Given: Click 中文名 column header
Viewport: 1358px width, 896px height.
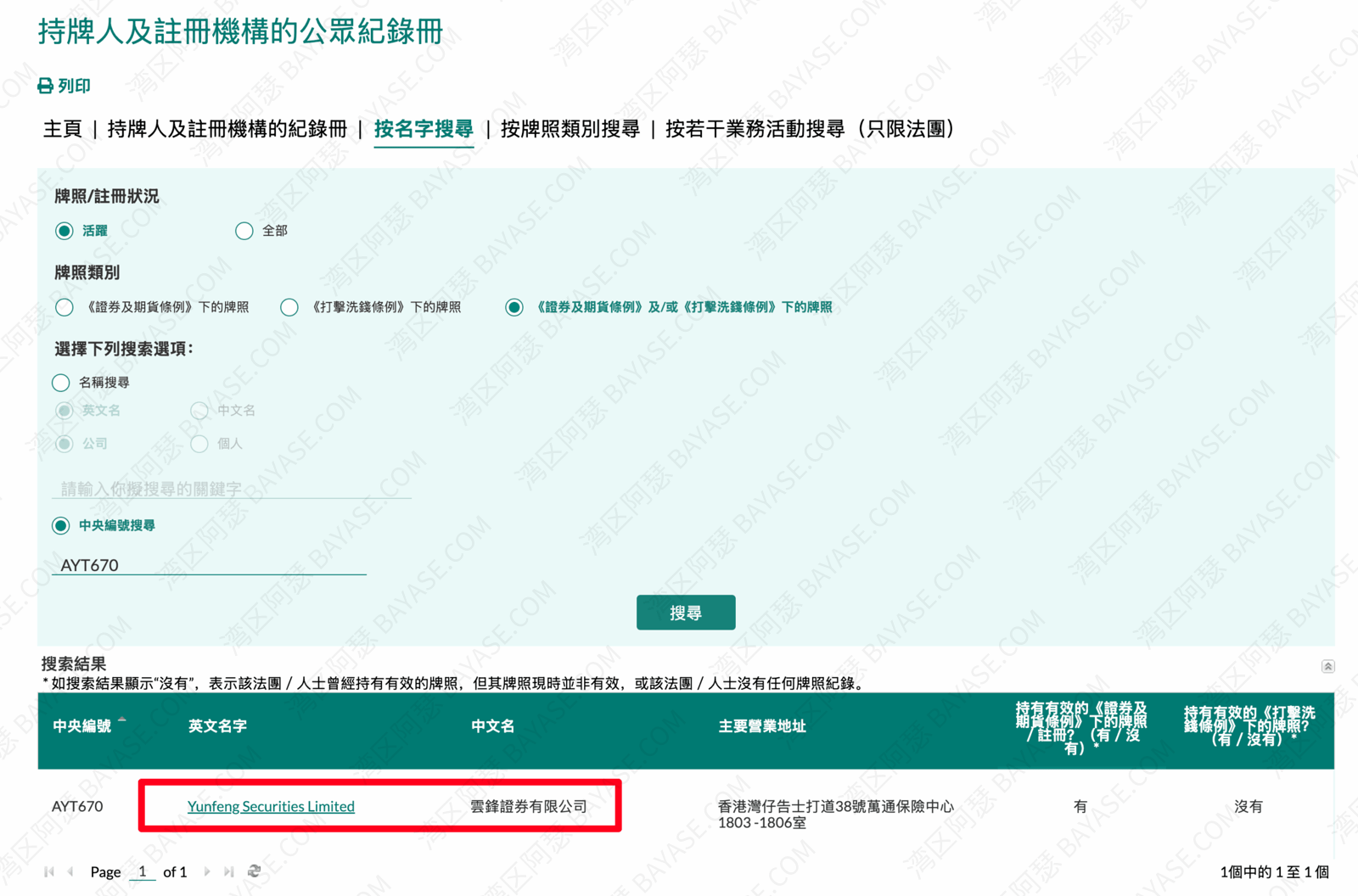Looking at the screenshot, I should (x=492, y=726).
